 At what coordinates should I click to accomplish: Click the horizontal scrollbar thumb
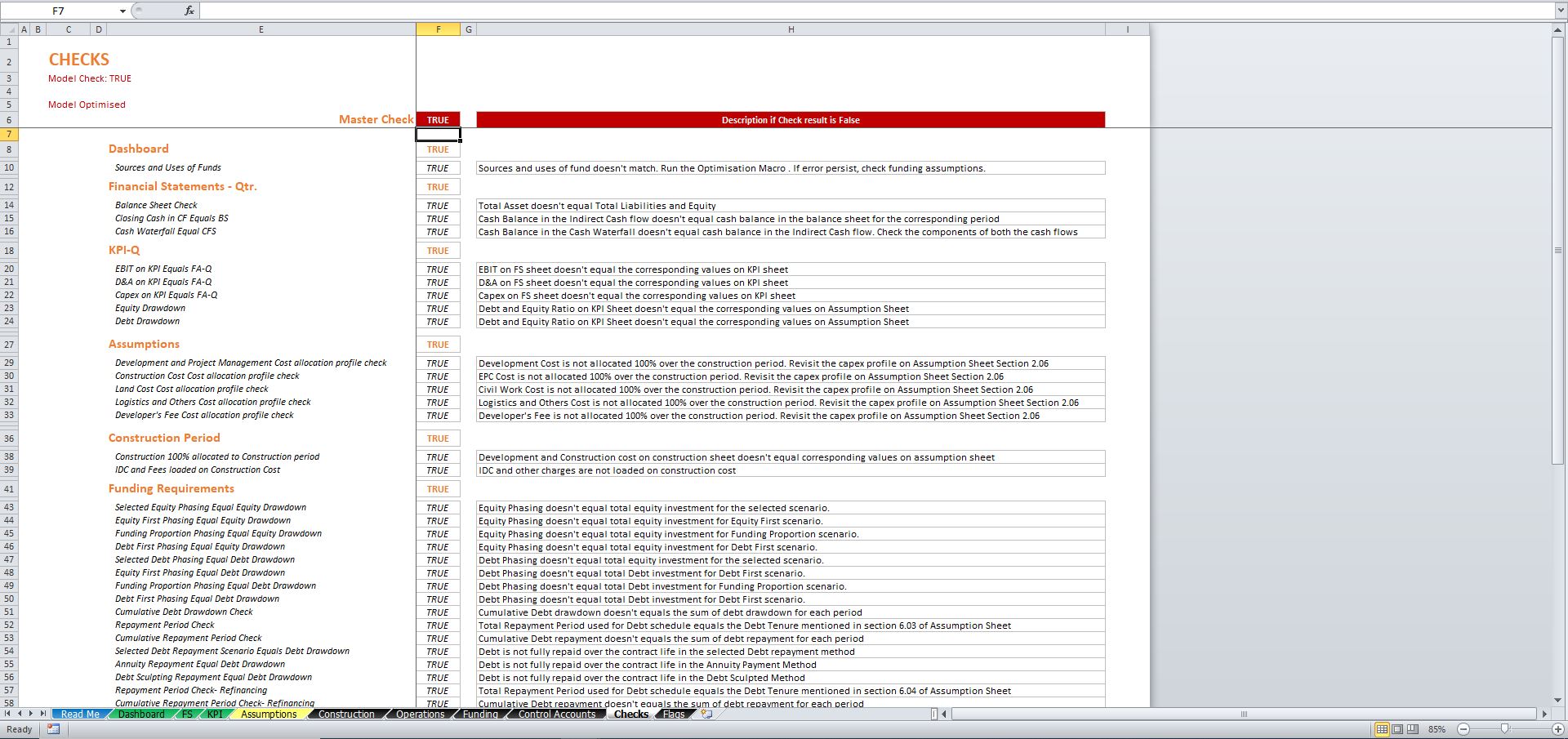(1244, 714)
